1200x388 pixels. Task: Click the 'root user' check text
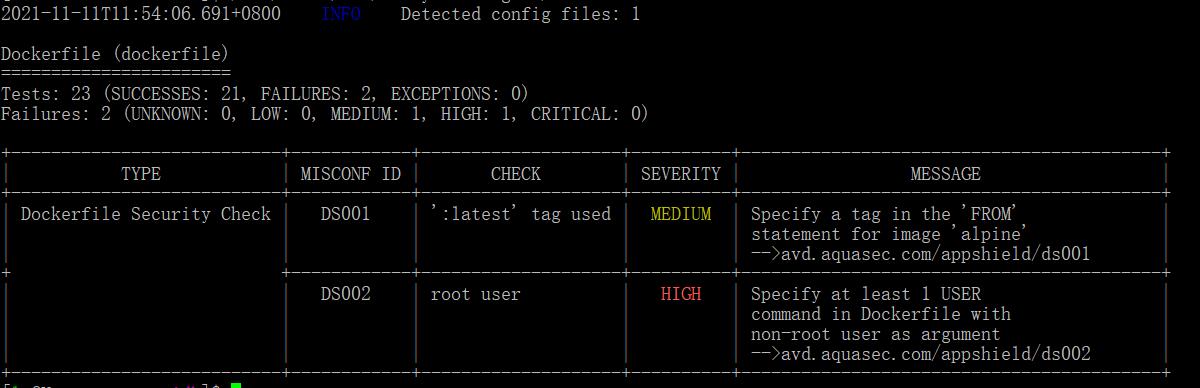476,294
